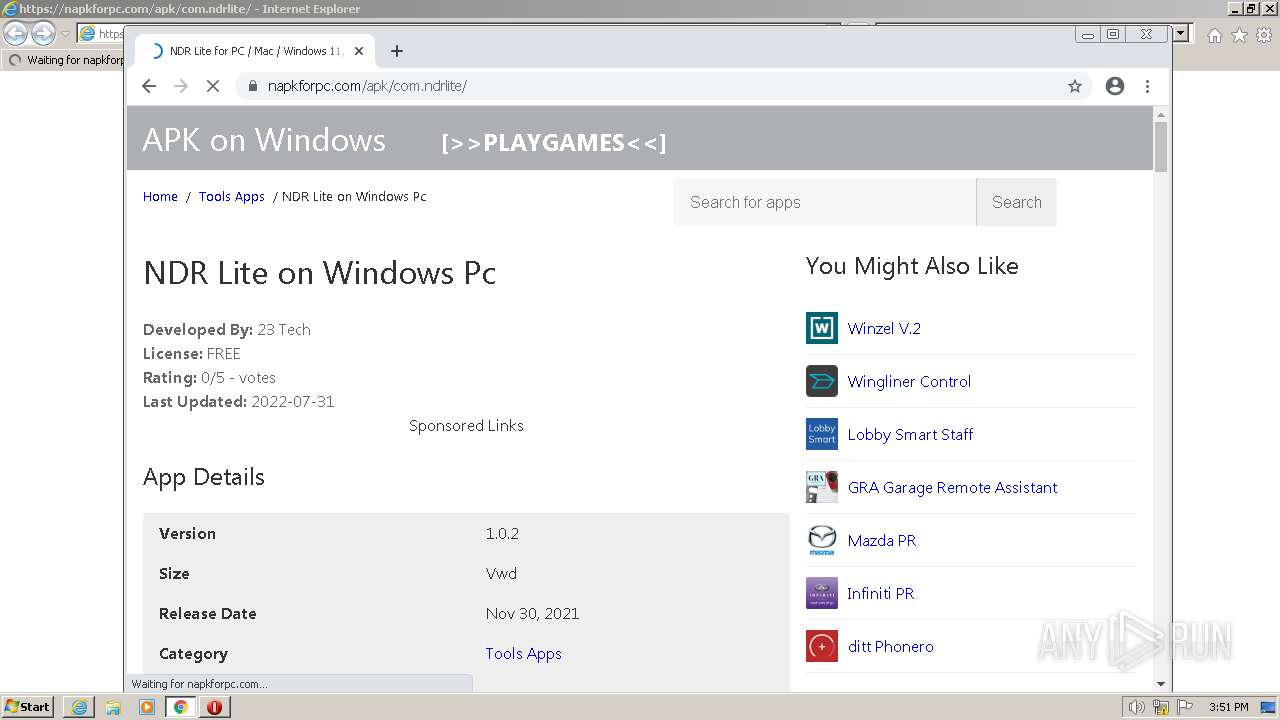Click the page scrollbar up arrow

click(1161, 114)
